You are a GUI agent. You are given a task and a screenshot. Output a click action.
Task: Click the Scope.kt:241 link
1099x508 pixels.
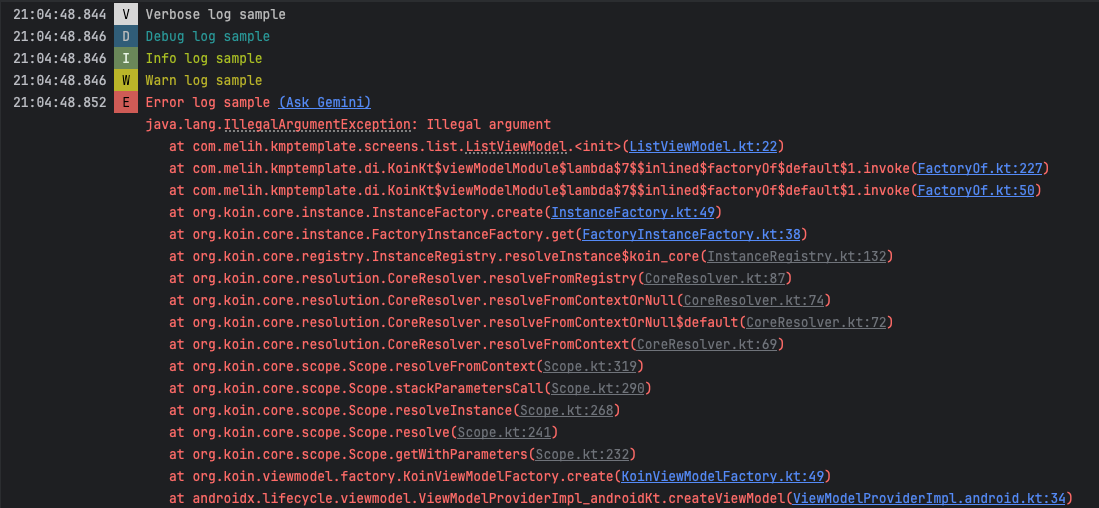click(503, 433)
